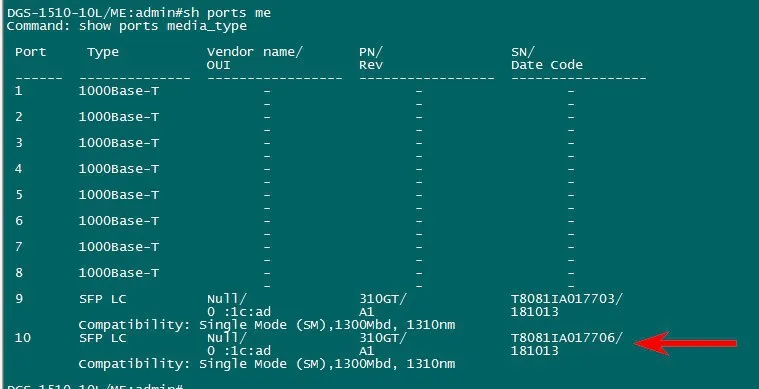Click port 10 date code 181013
The width and height of the screenshot is (759, 389).
[535, 351]
